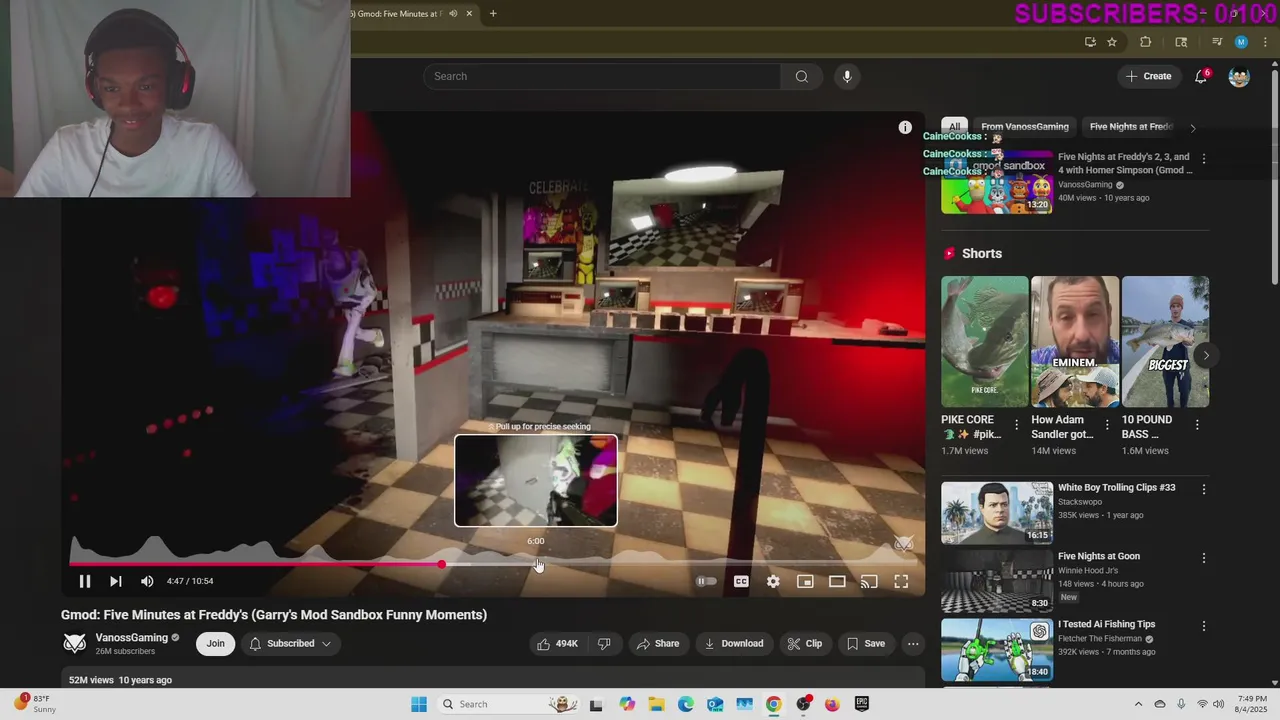Open options for Five Nights at Goon
The height and width of the screenshot is (720, 1280).
point(1204,558)
